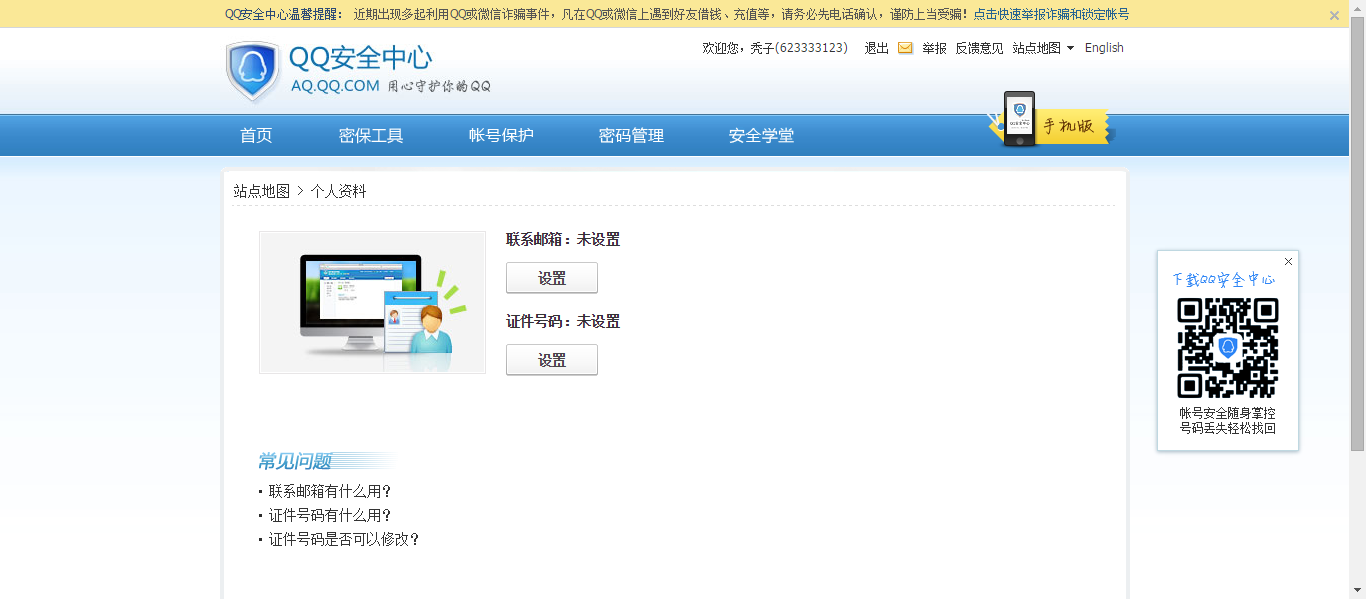The image size is (1366, 599).
Task: Open the 密保工具 navigation tab
Action: (x=371, y=136)
